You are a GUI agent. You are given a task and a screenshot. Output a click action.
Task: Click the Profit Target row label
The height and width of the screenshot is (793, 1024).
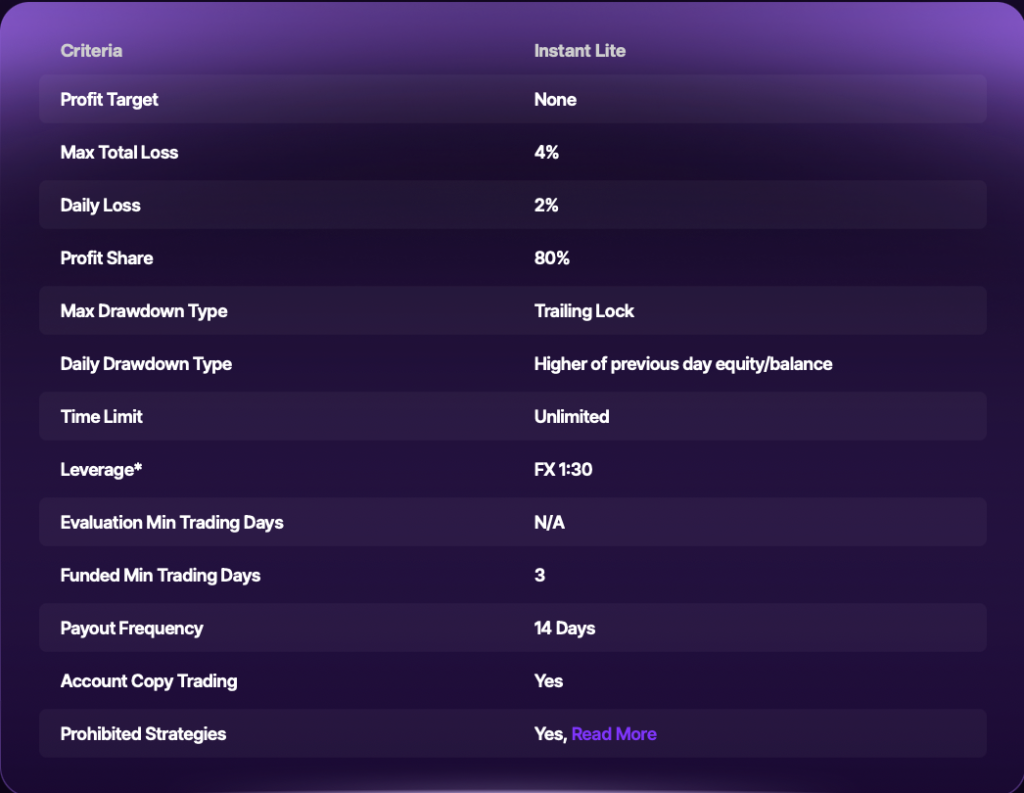coord(109,100)
